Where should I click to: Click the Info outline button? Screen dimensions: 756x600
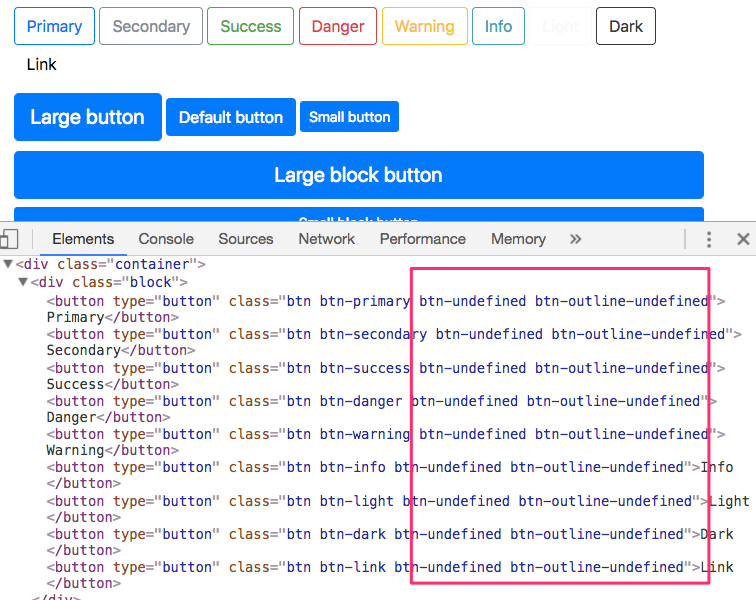(498, 26)
